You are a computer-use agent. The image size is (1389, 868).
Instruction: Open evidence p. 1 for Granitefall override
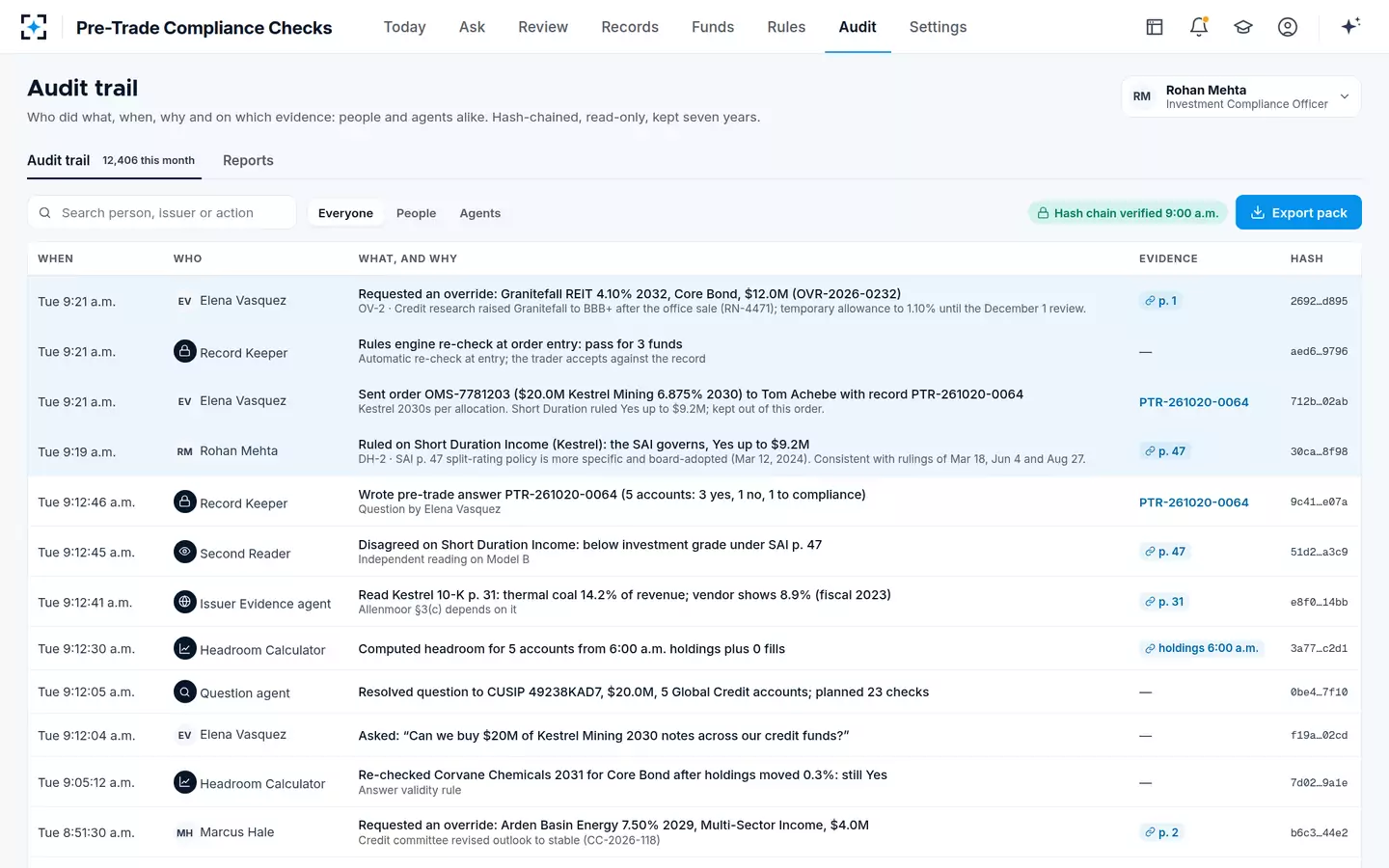click(x=1160, y=301)
